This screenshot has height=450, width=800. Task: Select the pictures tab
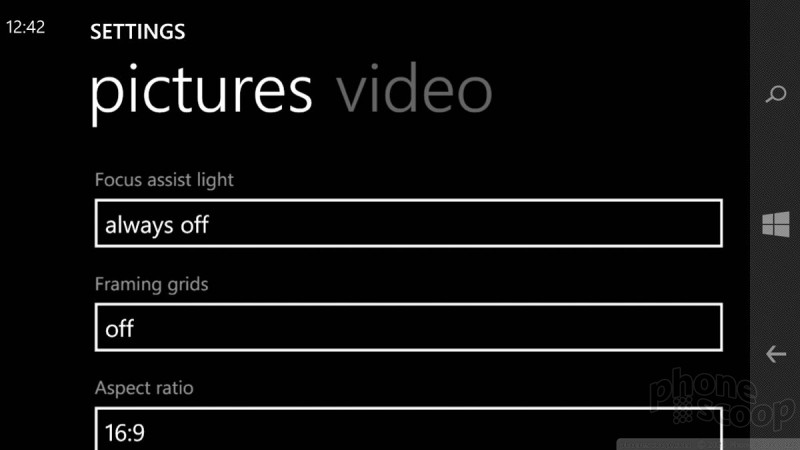click(201, 93)
